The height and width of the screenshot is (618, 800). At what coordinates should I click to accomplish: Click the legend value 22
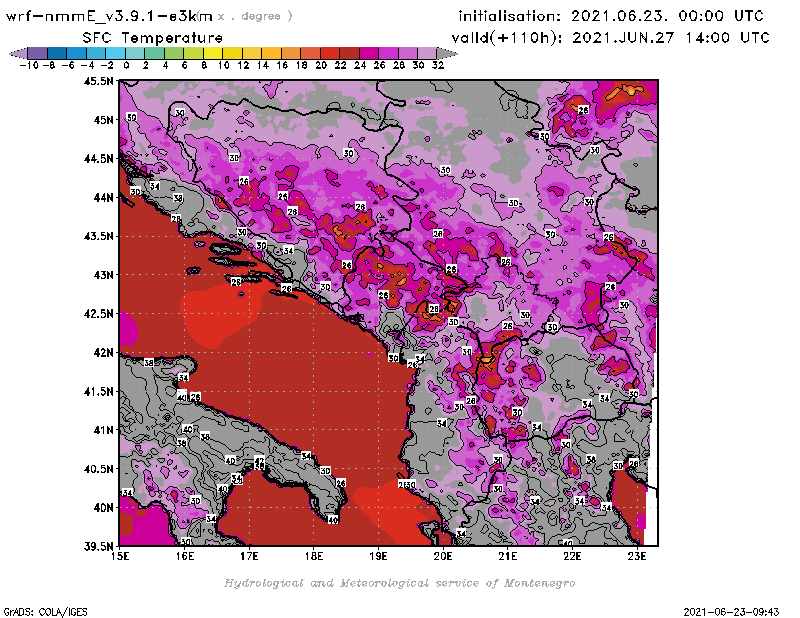[x=340, y=65]
